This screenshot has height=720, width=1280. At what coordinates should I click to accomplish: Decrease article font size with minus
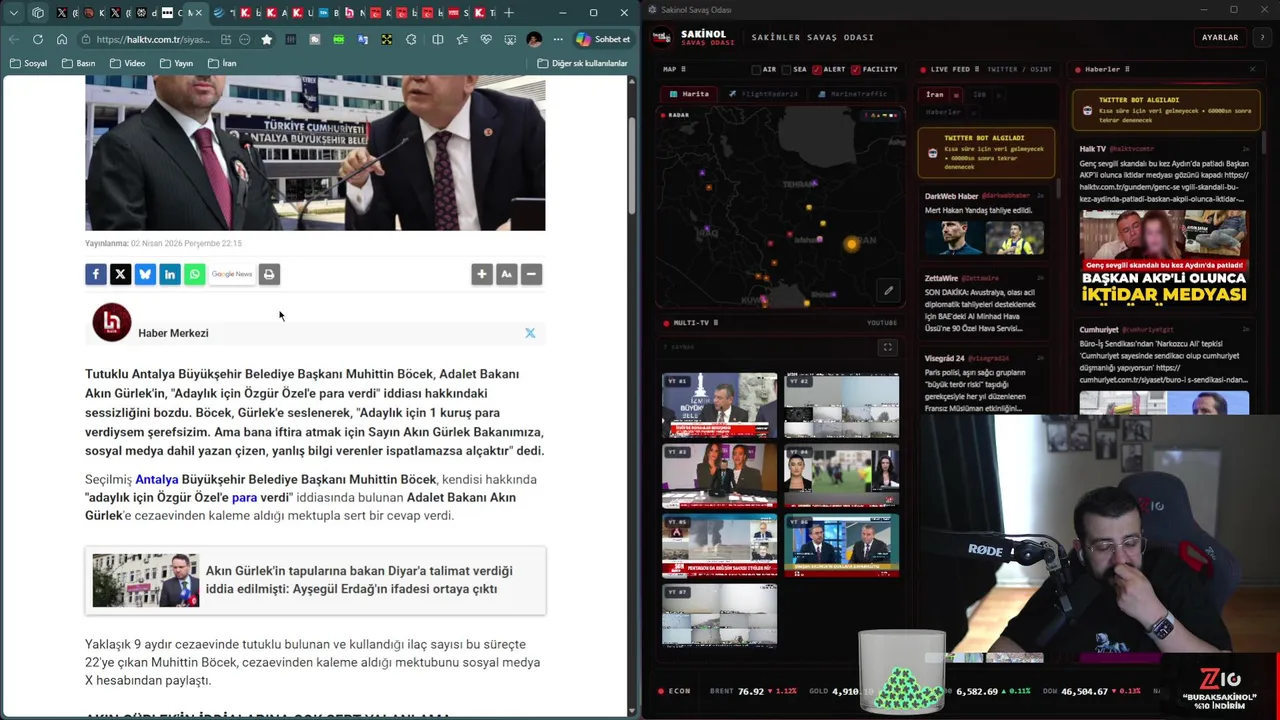point(531,274)
